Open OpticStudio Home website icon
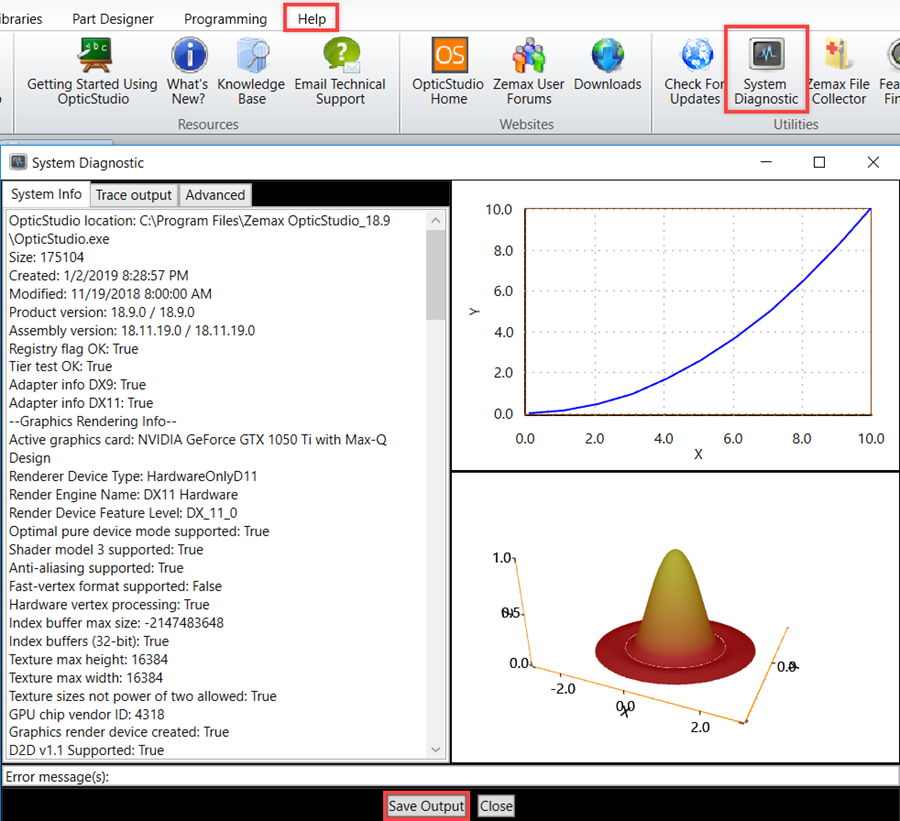Screen dimensions: 900x821 pos(449,55)
